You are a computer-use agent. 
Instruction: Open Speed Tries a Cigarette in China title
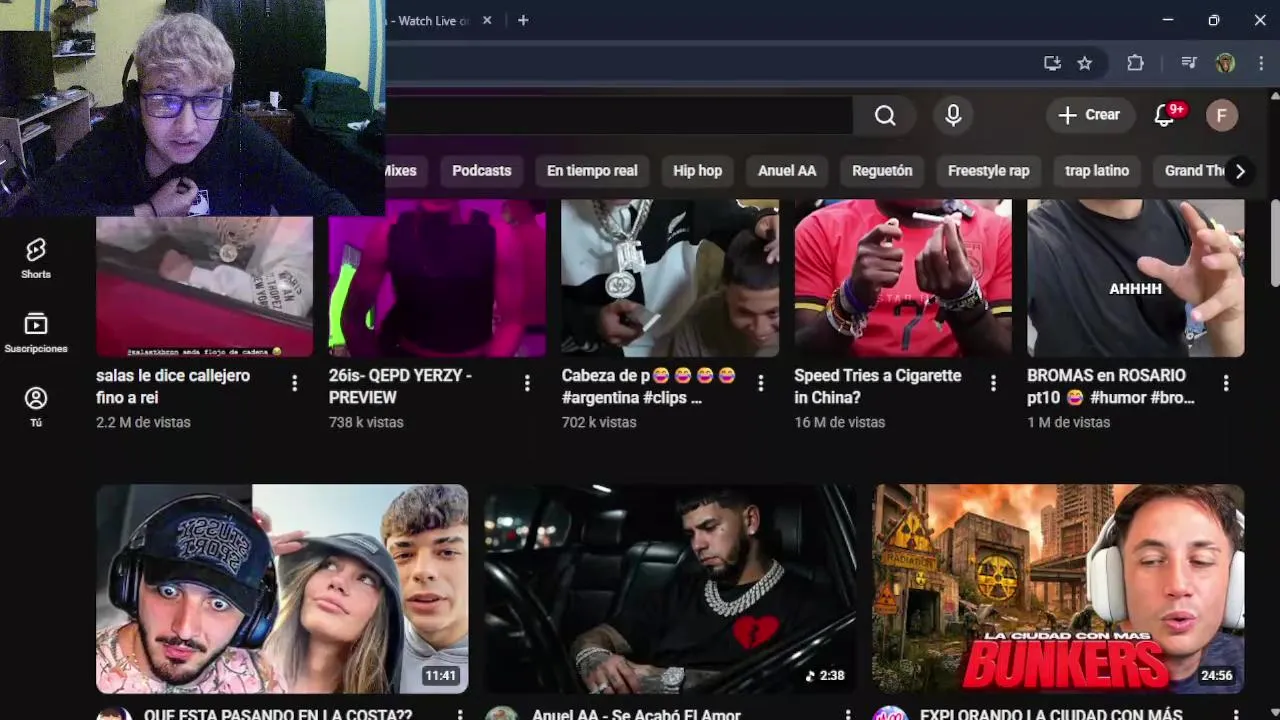click(x=877, y=386)
